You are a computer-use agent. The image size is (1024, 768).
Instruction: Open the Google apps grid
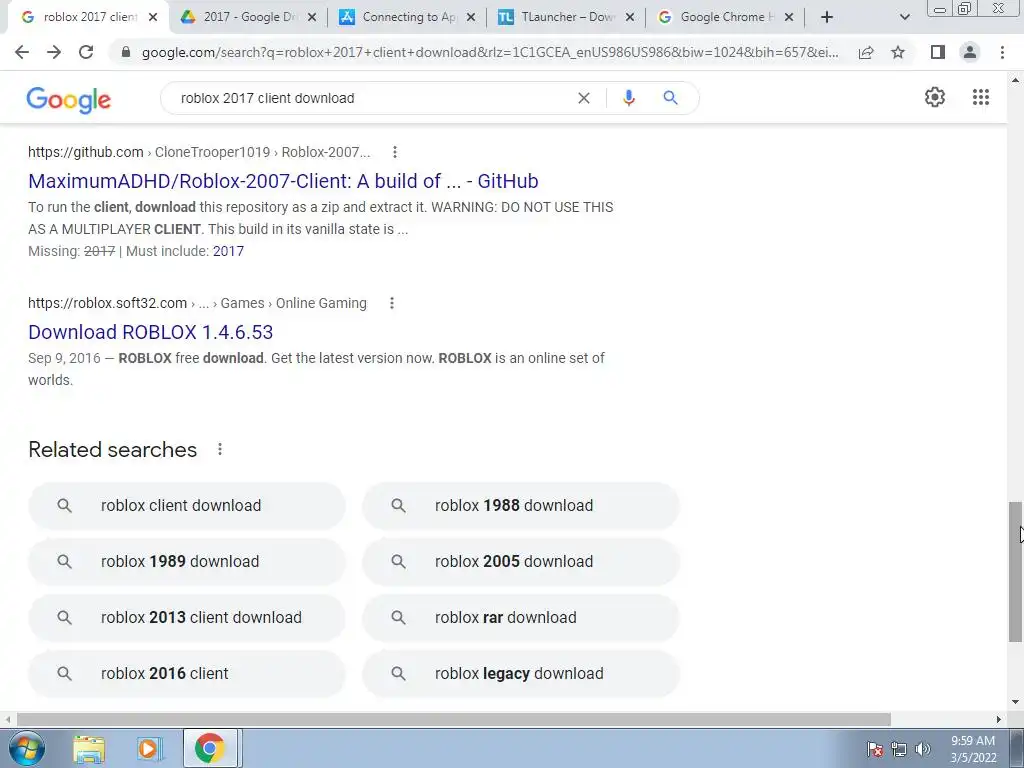980,97
